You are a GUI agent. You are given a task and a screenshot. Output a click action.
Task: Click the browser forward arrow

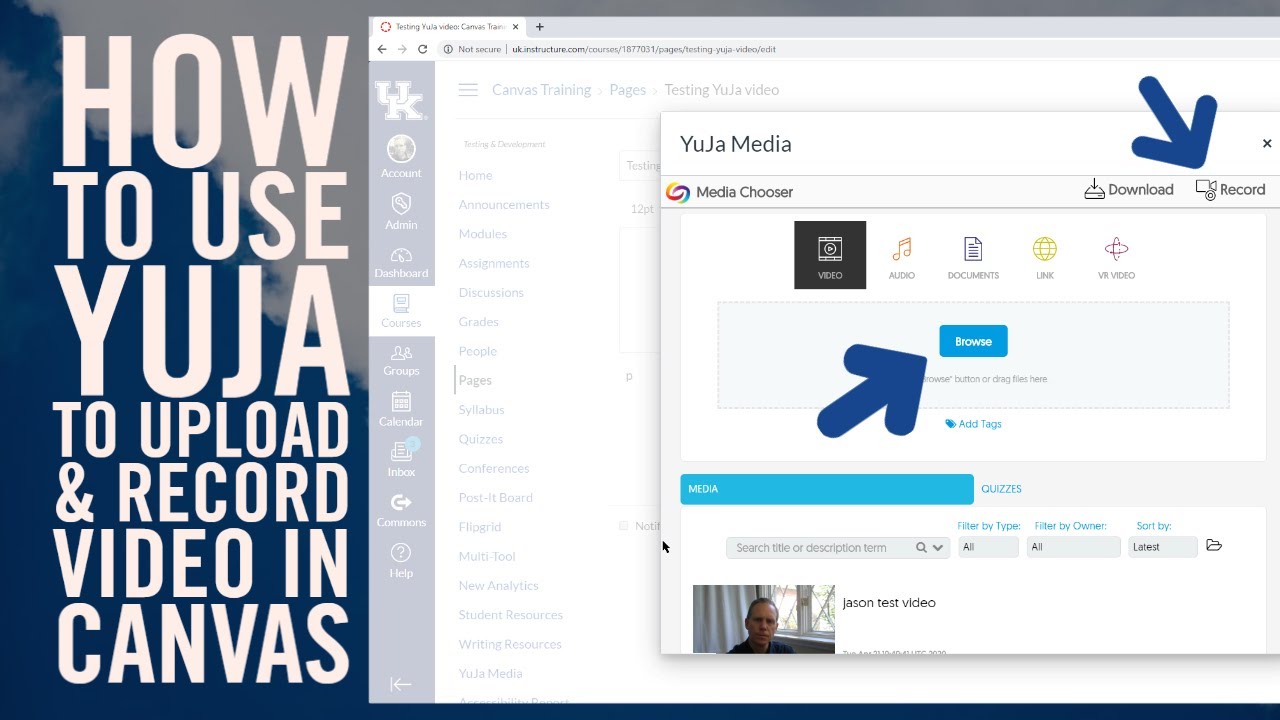402,49
